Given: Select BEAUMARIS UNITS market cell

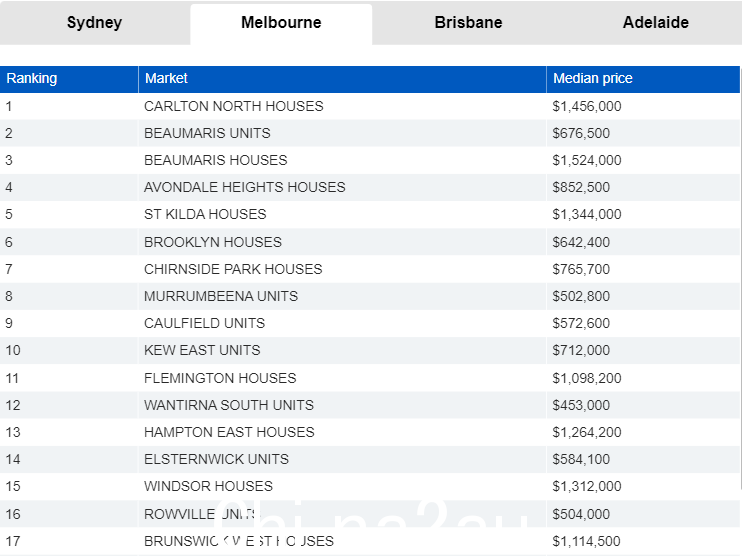Looking at the screenshot, I should click(x=342, y=133).
